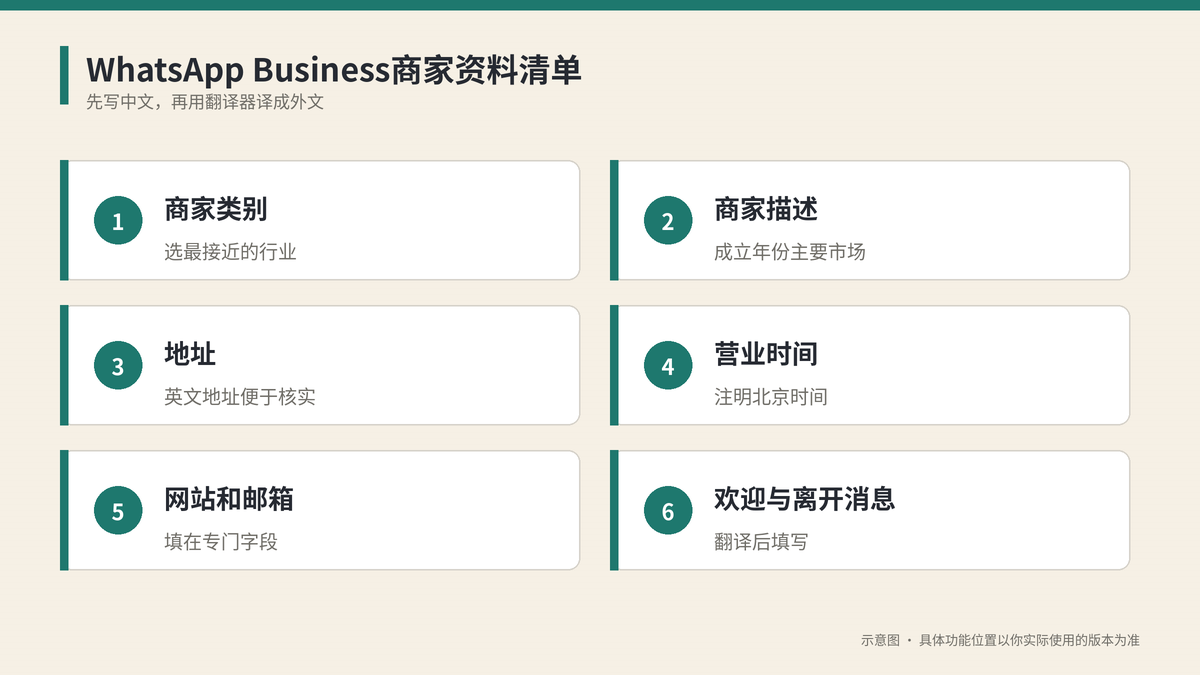The height and width of the screenshot is (675, 1200).
Task: Select the 商家描述 card heading
Action: pyautogui.click(x=766, y=209)
